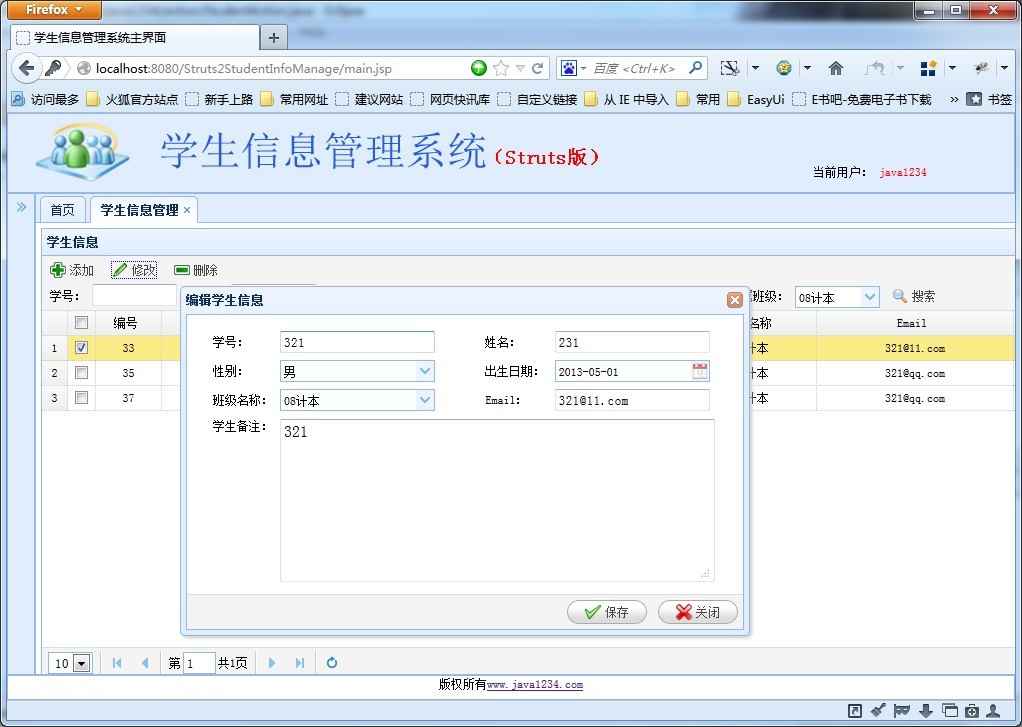Close the 编辑学生信息 dialog with X
This screenshot has width=1022, height=727.
(x=735, y=299)
